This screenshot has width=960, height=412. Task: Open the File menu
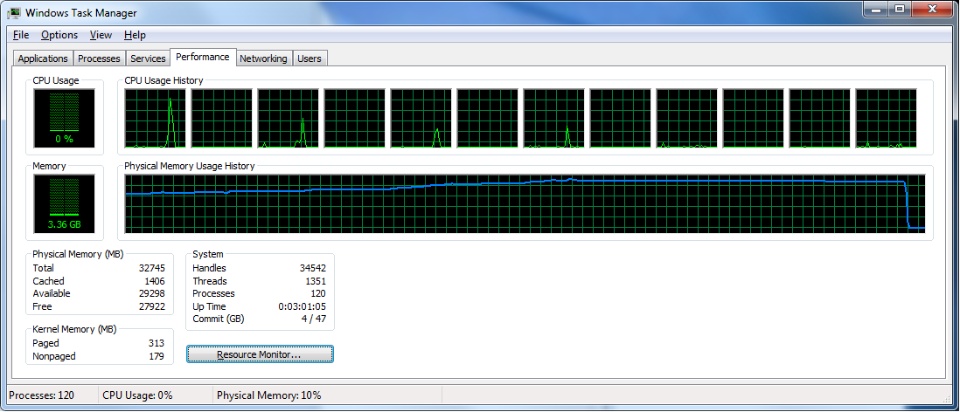pyautogui.click(x=21, y=35)
